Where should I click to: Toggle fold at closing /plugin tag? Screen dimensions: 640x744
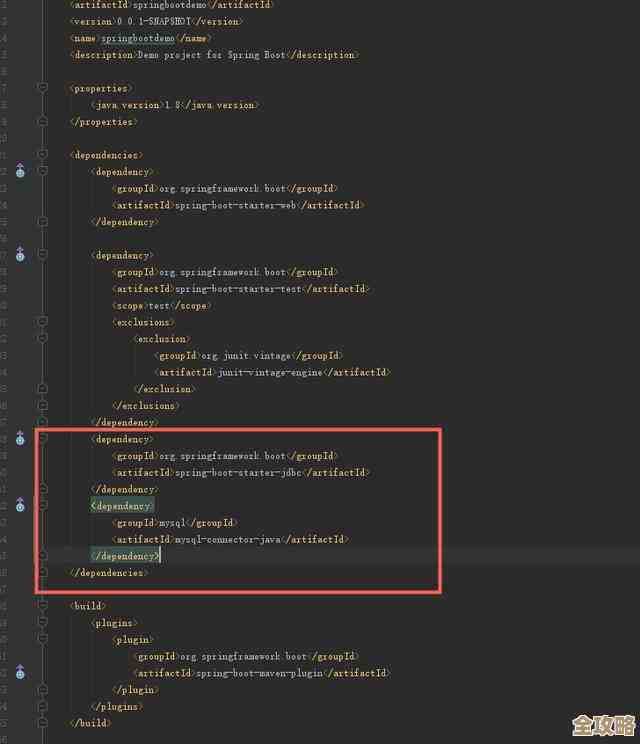point(43,689)
